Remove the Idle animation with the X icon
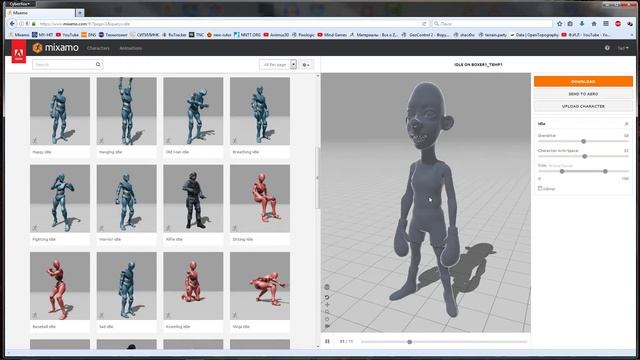 627,124
